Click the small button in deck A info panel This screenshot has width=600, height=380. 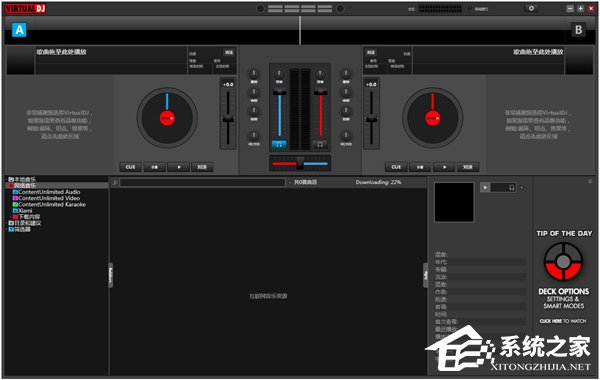[229, 52]
